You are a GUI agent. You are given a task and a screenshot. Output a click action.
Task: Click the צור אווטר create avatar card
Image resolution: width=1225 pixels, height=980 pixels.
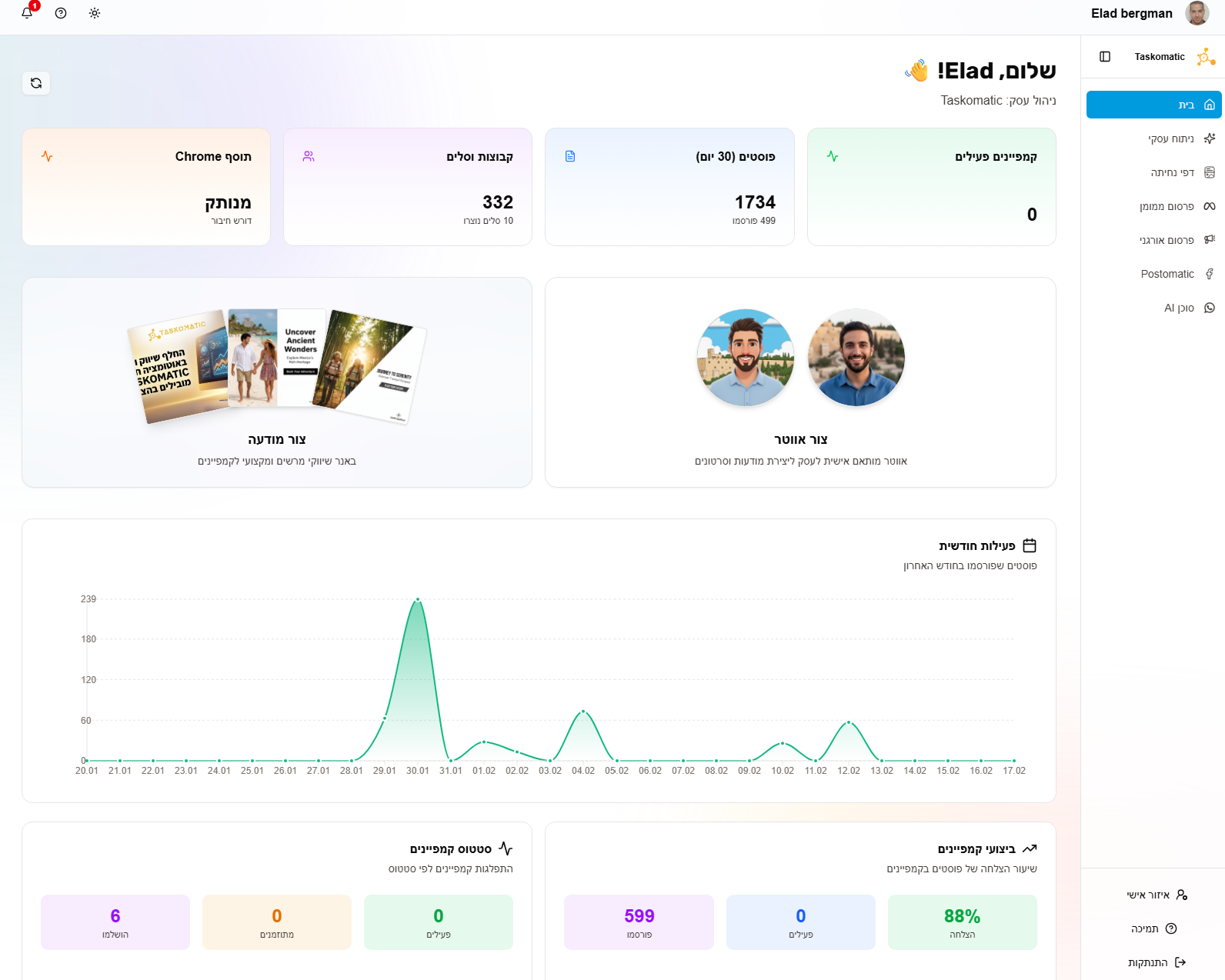(x=800, y=382)
